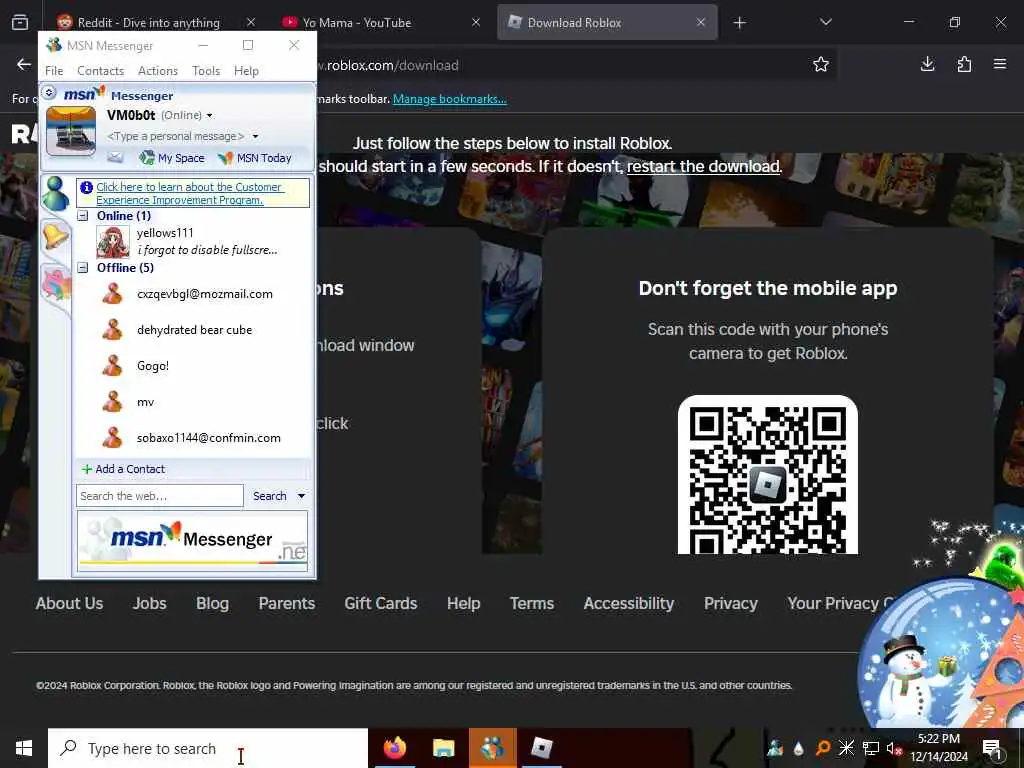Open the Terms footer link

[x=532, y=603]
